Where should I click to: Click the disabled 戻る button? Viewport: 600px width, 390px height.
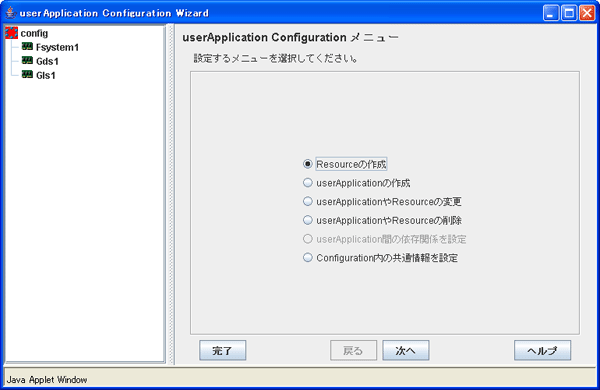point(353,350)
